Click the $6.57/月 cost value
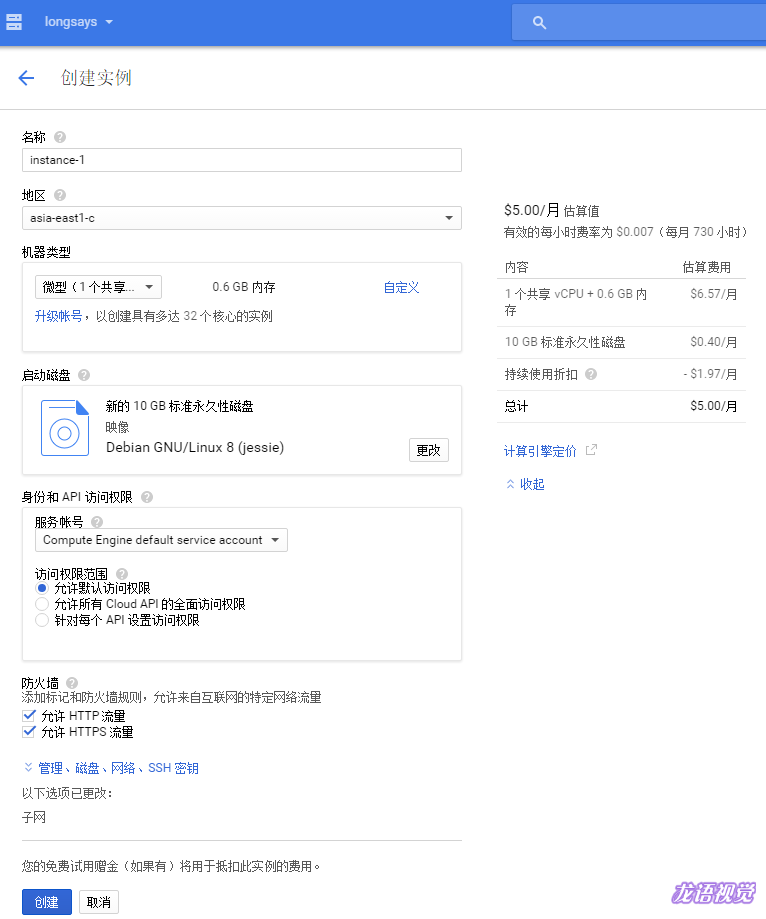Screen dimensions: 766x919 (713, 294)
